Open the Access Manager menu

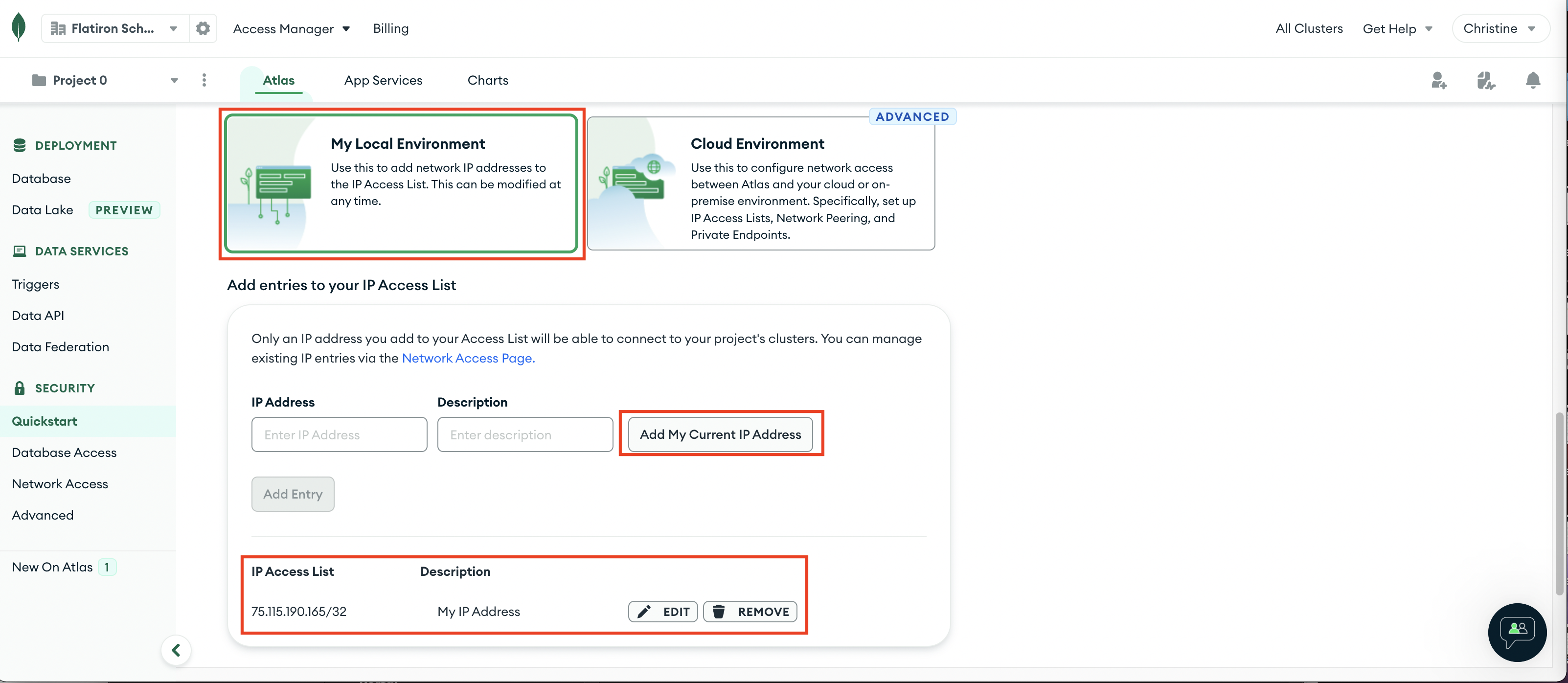[291, 28]
